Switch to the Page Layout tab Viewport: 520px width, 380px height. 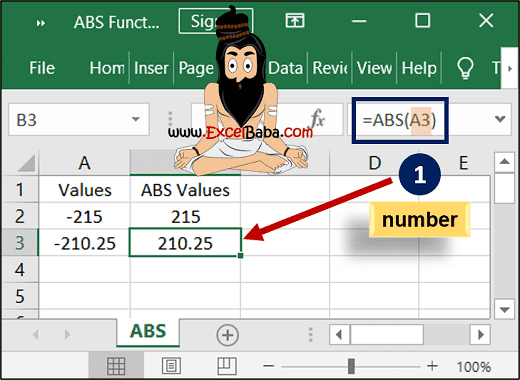pos(196,68)
